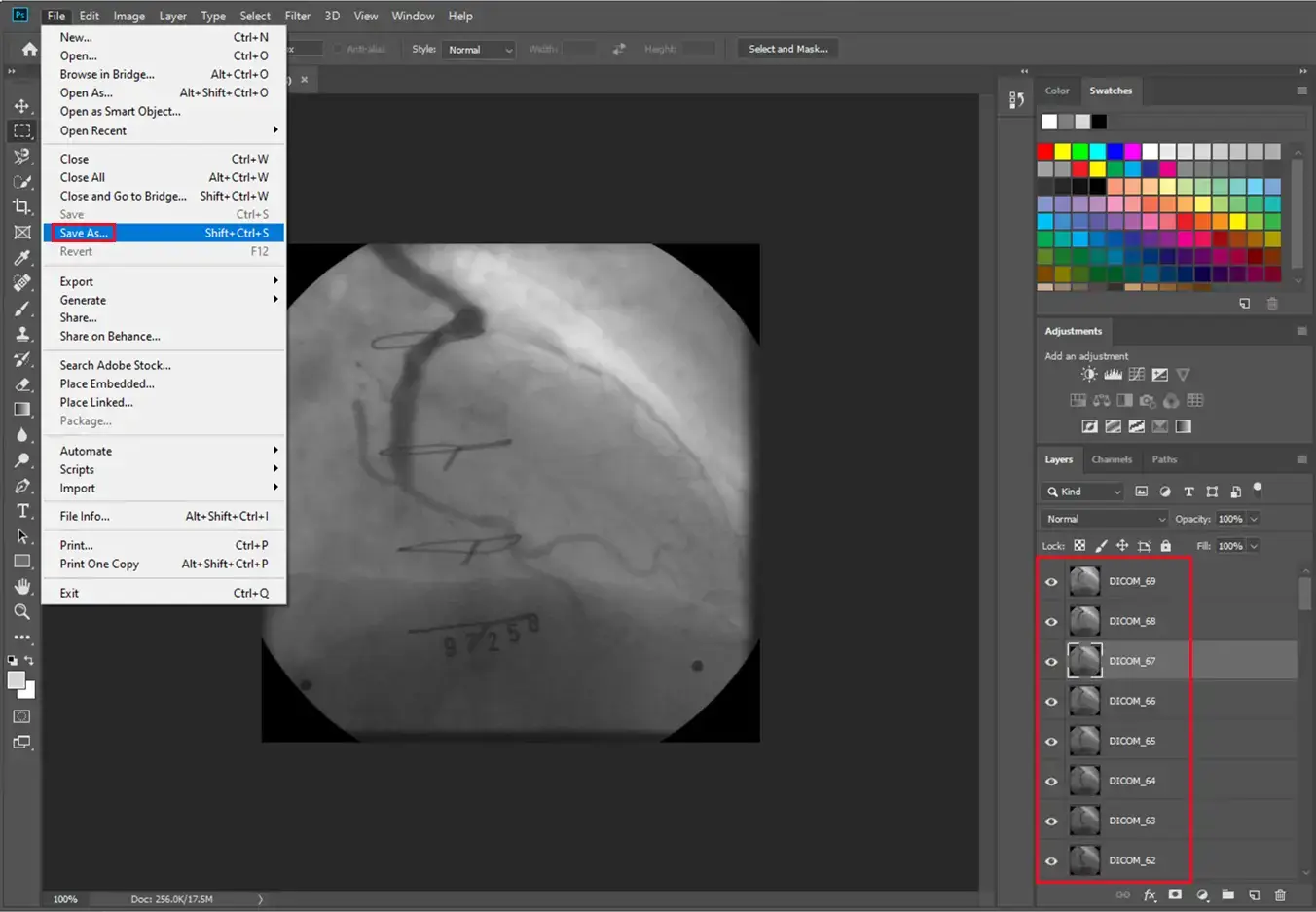Select the Rectangular Marquee tool
1316x912 pixels.
(x=21, y=130)
